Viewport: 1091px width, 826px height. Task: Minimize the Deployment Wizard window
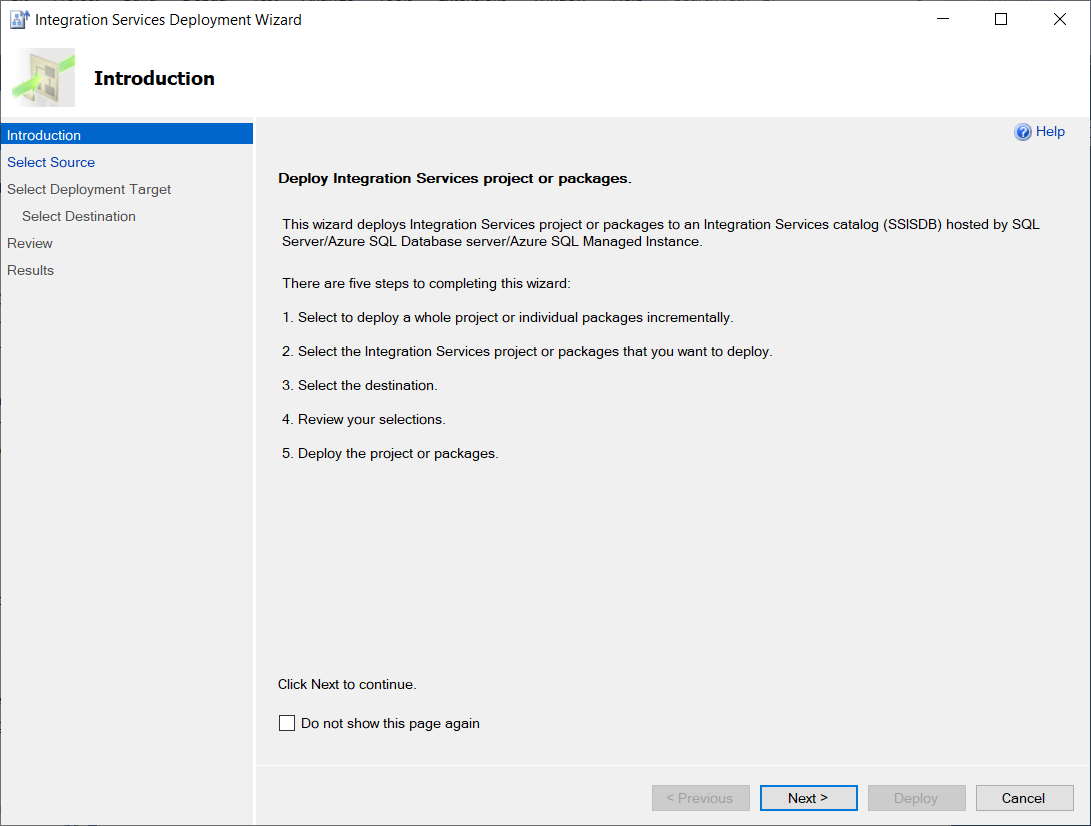point(943,19)
